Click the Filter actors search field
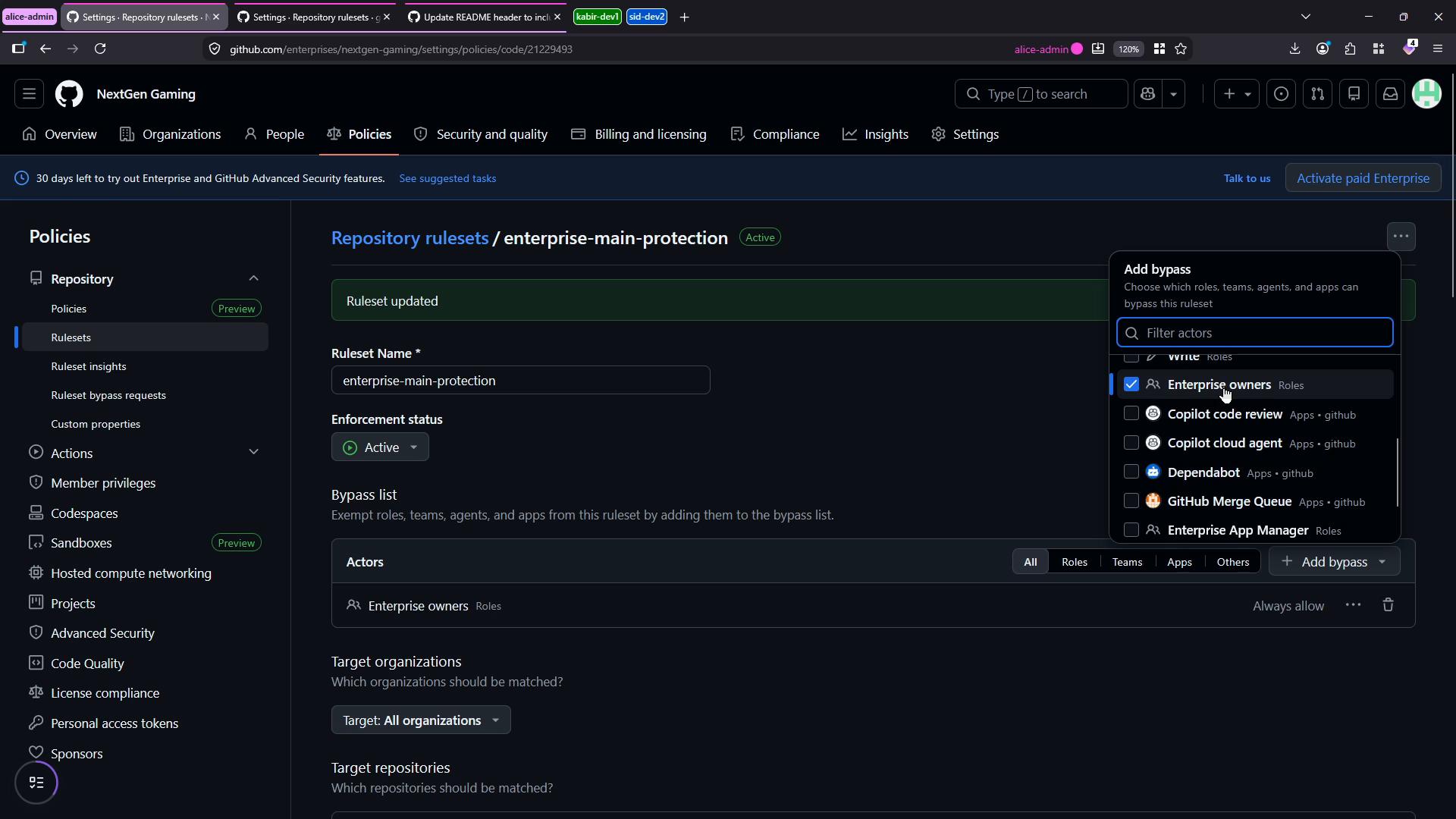 [1255, 333]
